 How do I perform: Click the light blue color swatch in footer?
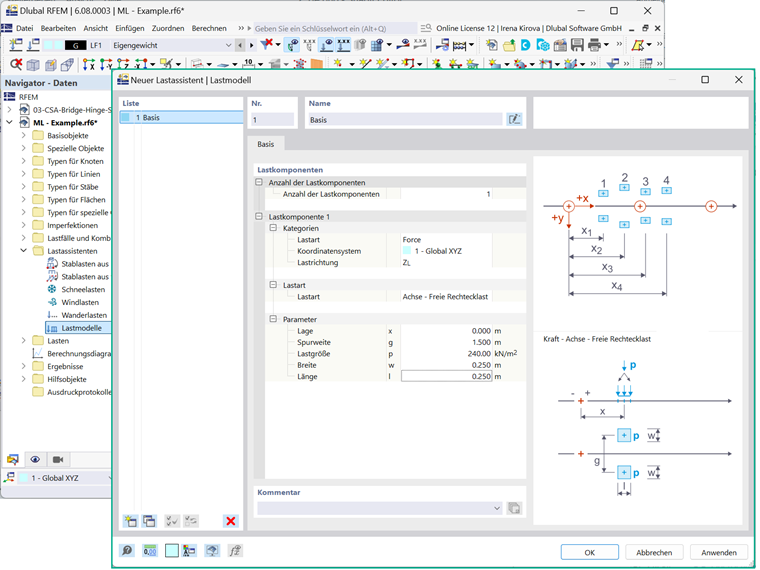coord(172,551)
